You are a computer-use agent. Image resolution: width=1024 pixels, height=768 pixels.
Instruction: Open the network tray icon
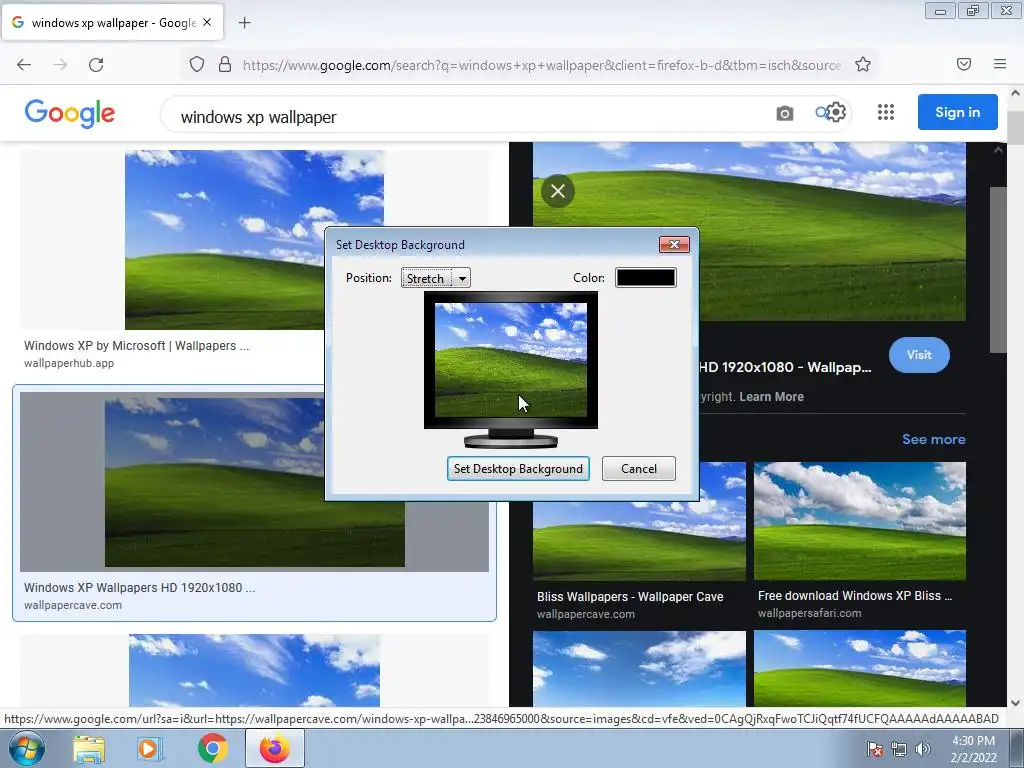[899, 749]
